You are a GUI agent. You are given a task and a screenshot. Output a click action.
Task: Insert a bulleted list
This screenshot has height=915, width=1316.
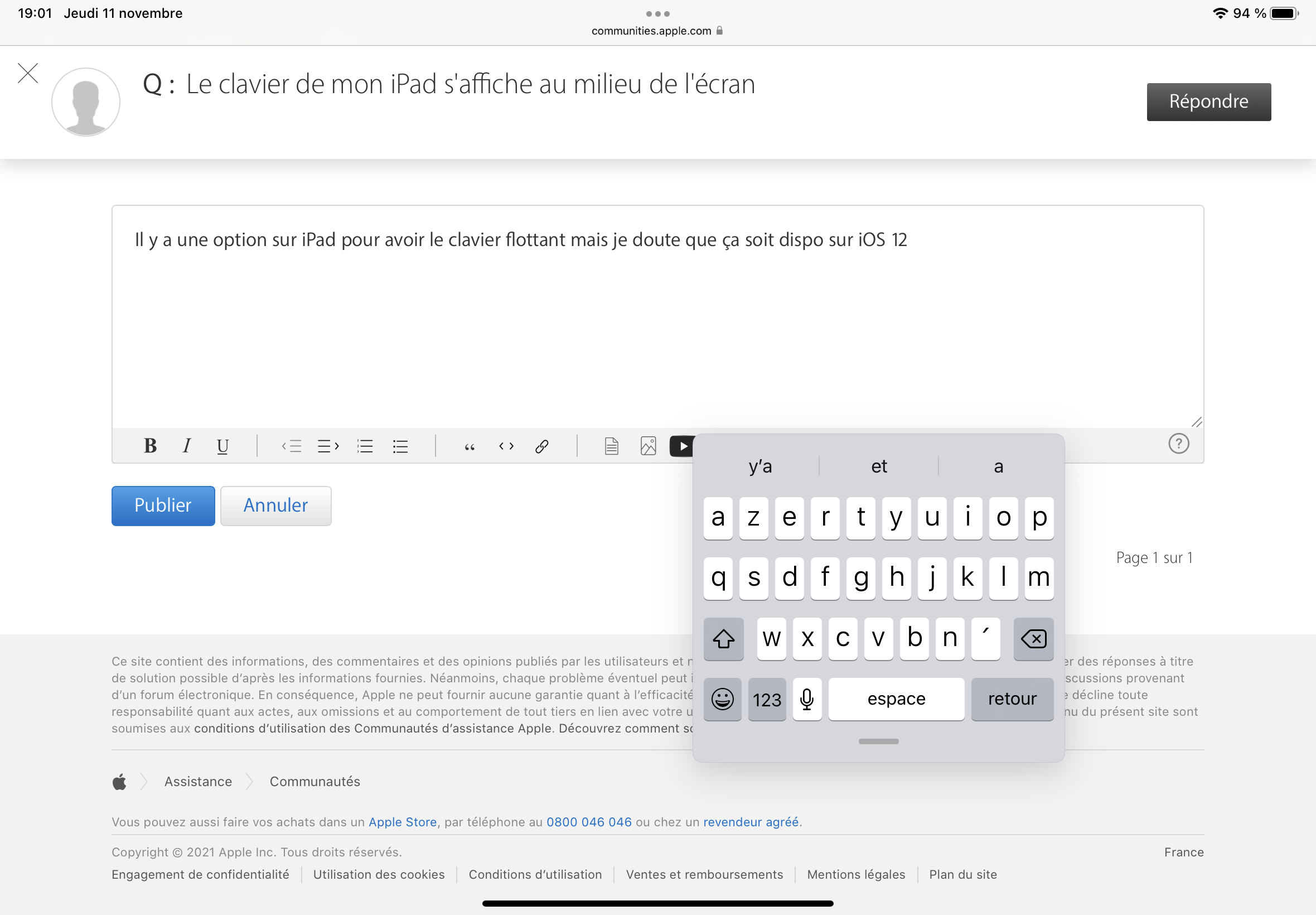pos(400,446)
